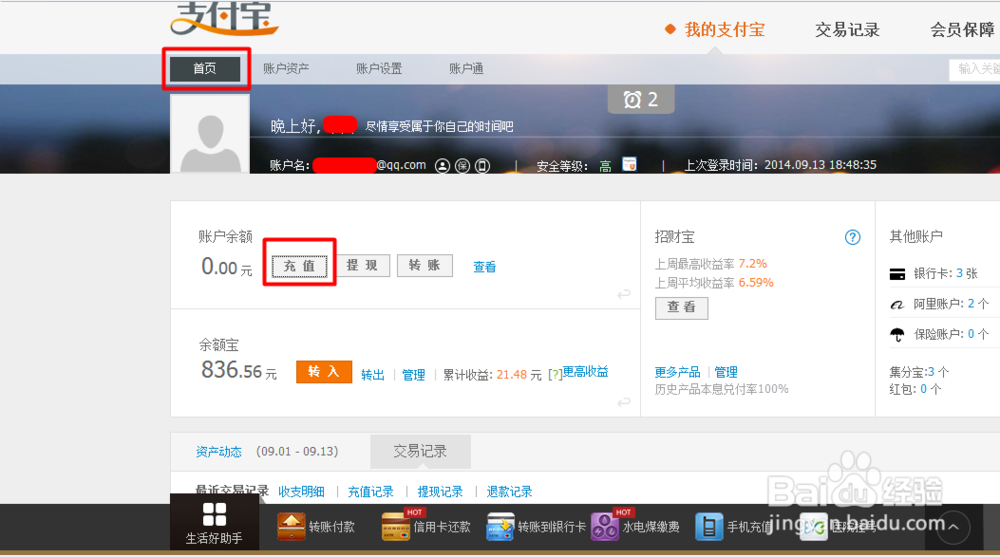Click the 提现 withdraw button

pos(362,265)
